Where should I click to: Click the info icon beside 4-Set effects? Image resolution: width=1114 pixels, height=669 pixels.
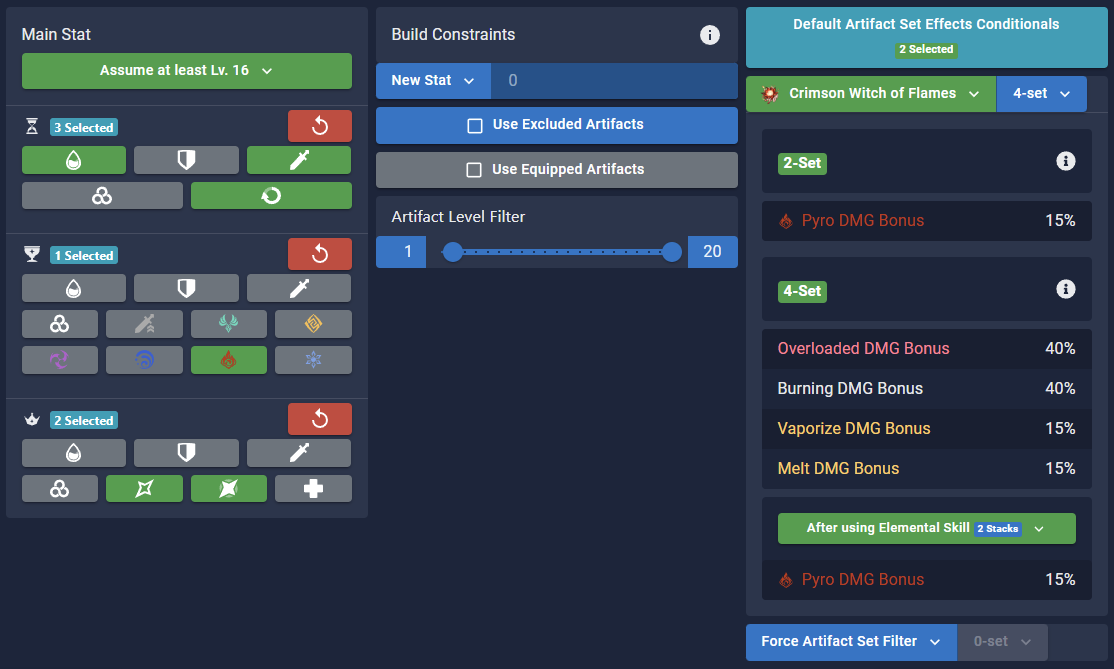pos(1065,289)
